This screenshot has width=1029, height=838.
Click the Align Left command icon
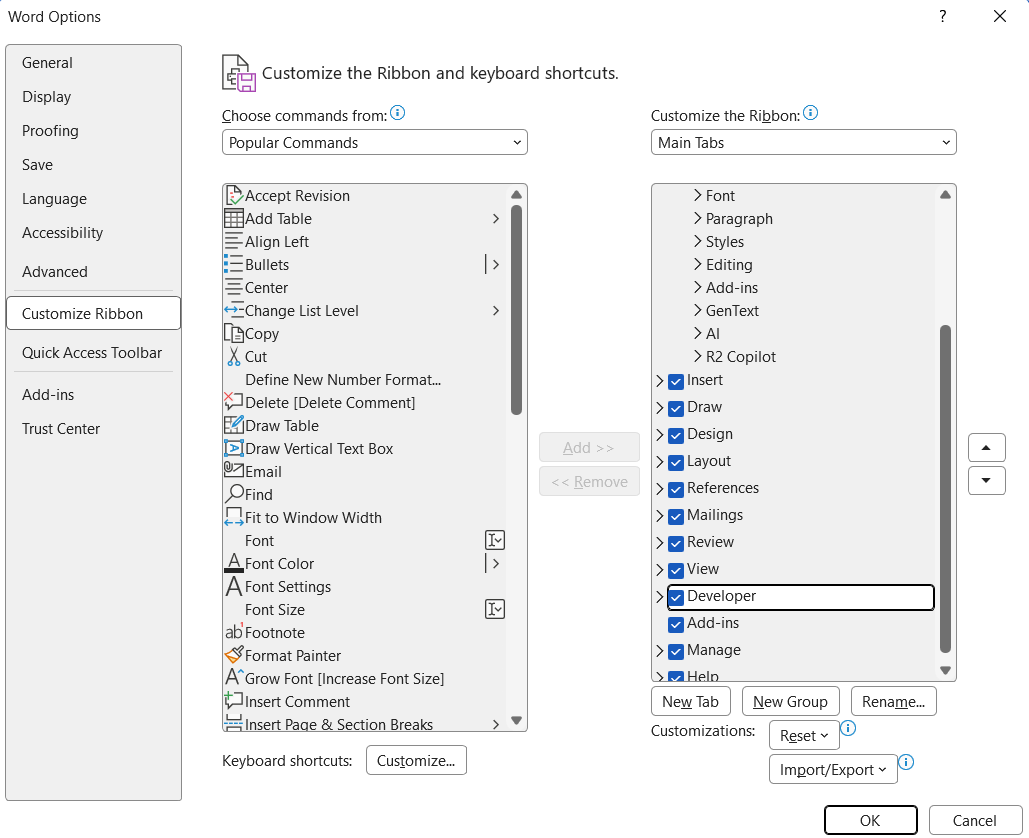click(x=234, y=241)
